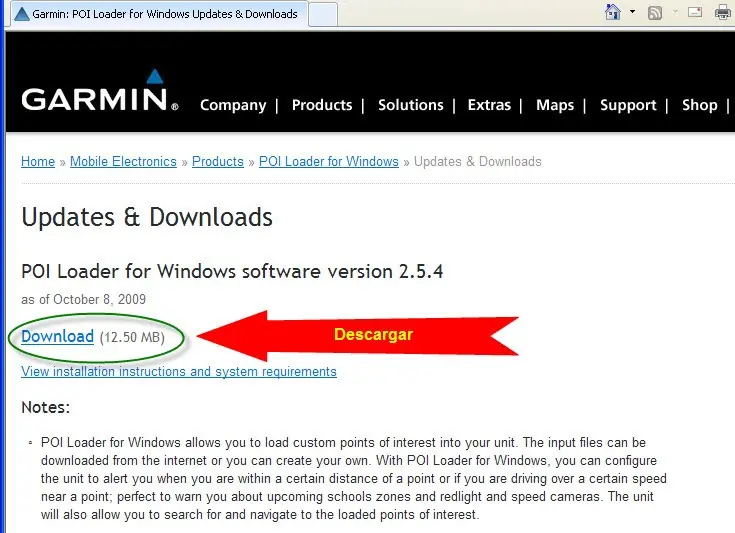The height and width of the screenshot is (533, 735).
Task: Click the RSS feeds icon
Action: click(x=655, y=13)
